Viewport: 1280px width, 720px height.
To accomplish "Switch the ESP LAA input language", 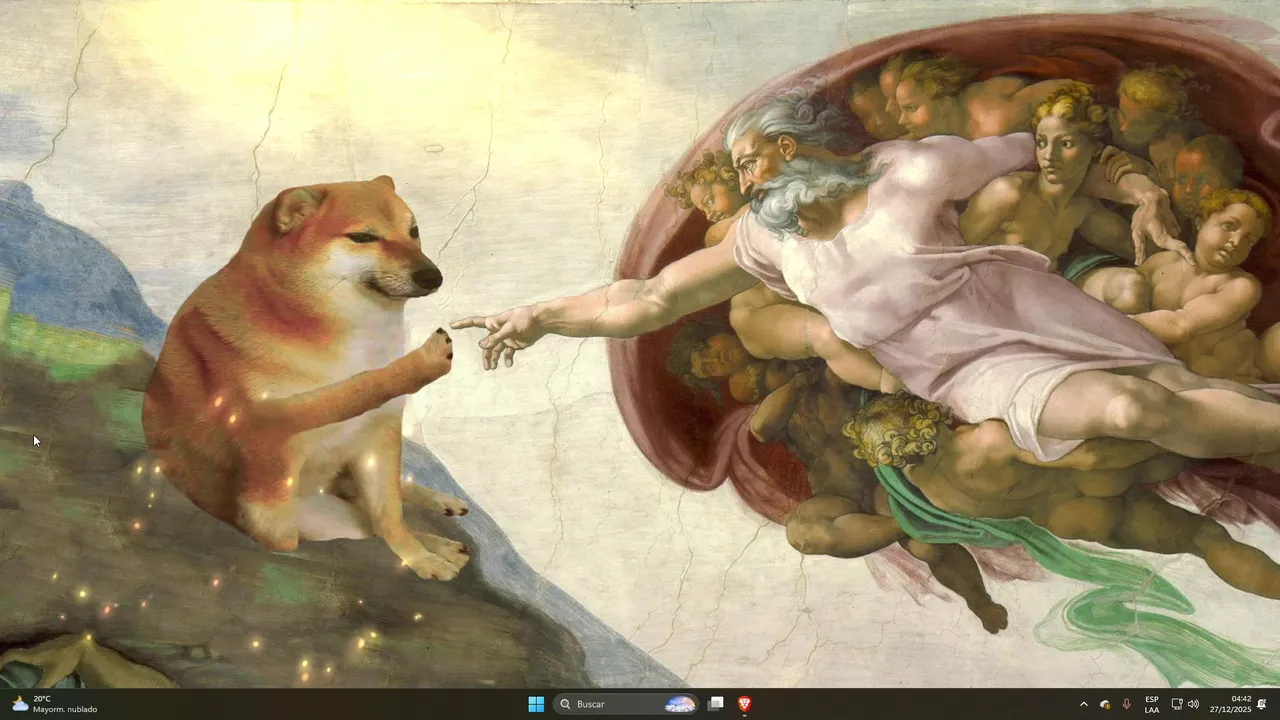I will (1152, 704).
